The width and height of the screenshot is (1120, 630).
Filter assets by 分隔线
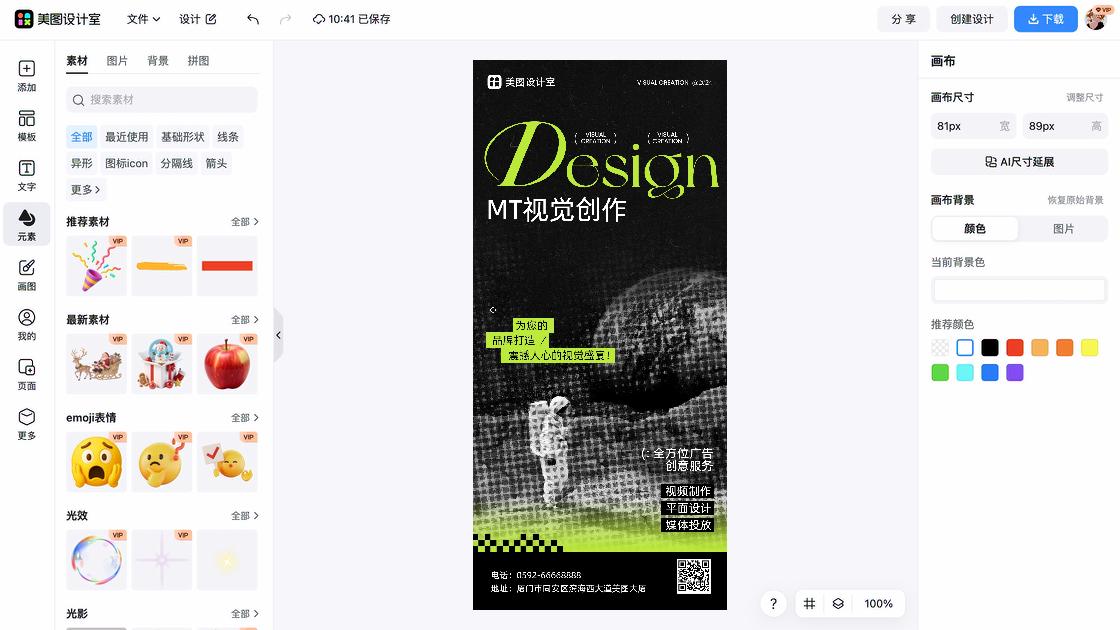click(x=176, y=163)
